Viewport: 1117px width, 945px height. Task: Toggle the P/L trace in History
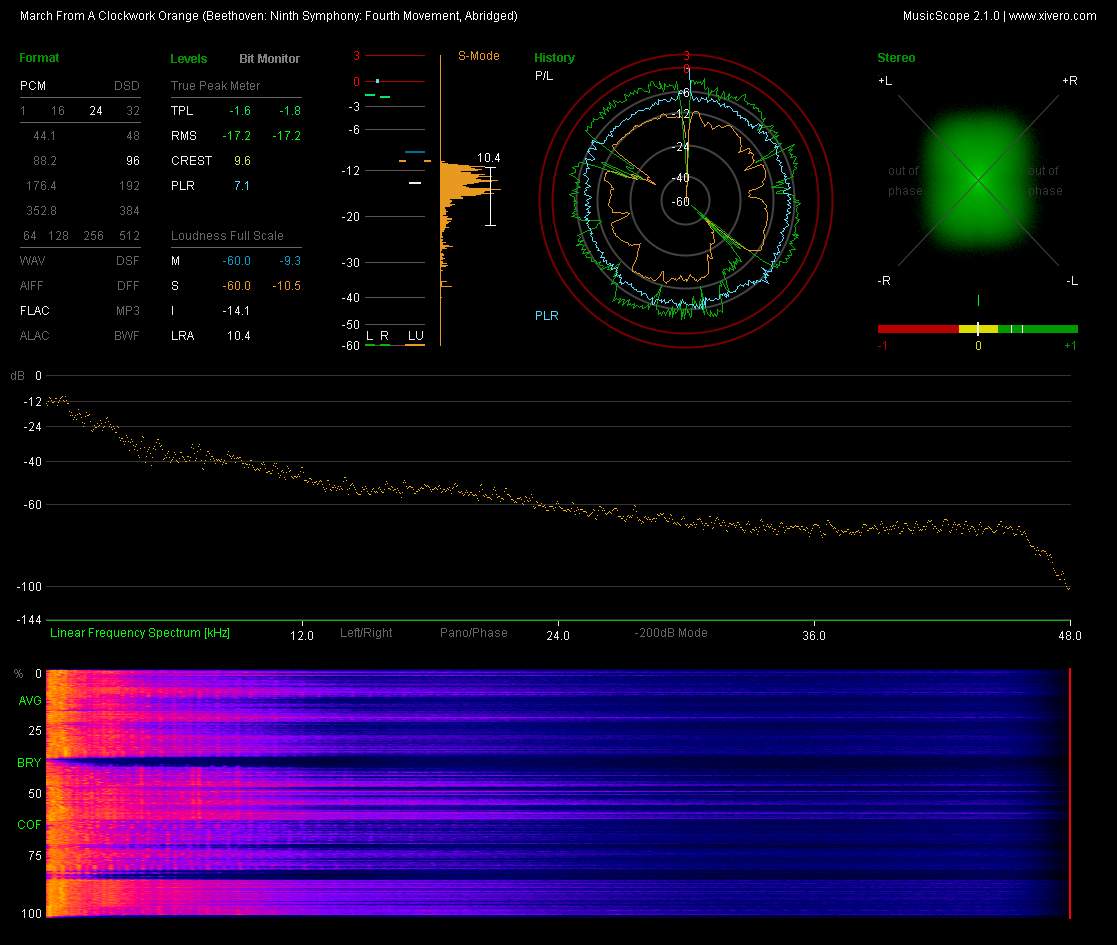pos(543,76)
